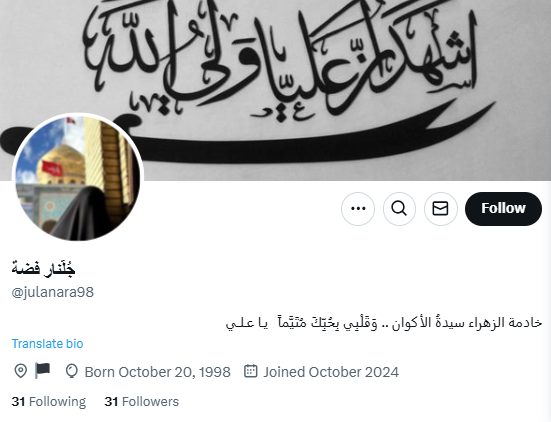The image size is (551, 422).
Task: Click the location pin icon
Action: [20, 371]
